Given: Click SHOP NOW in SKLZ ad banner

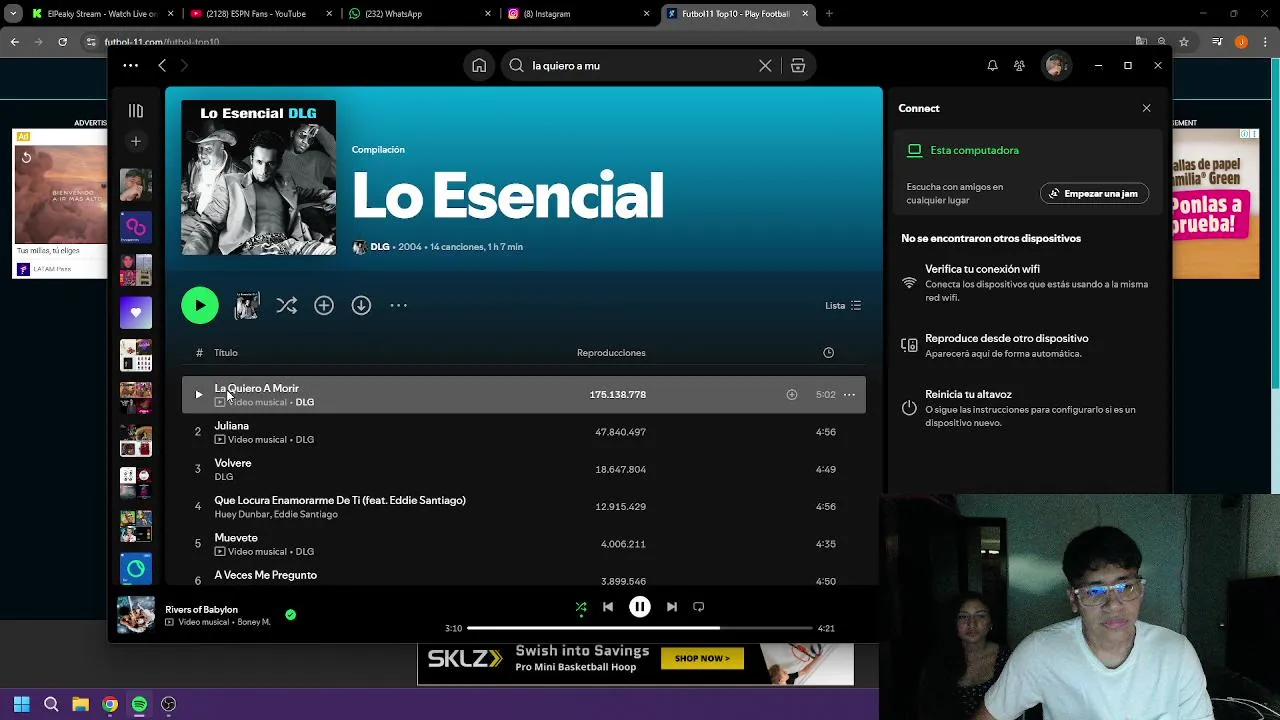Looking at the screenshot, I should (x=702, y=658).
